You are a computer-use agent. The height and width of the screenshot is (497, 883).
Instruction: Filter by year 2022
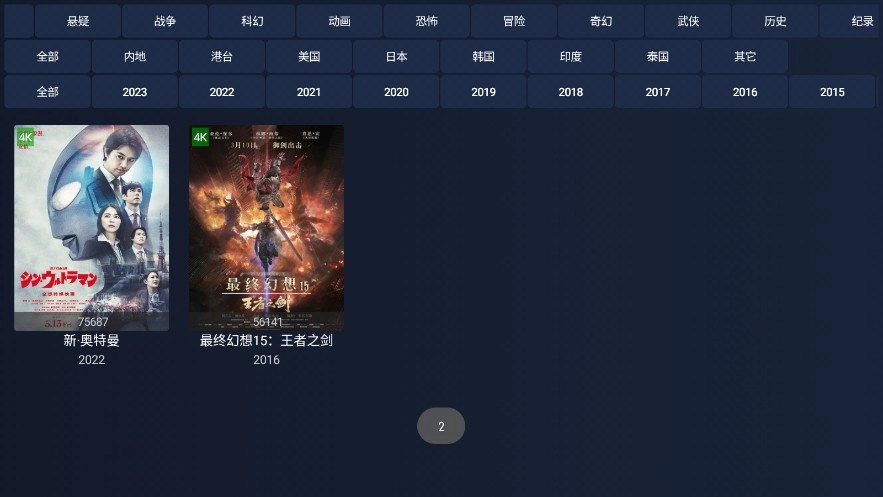click(x=222, y=92)
